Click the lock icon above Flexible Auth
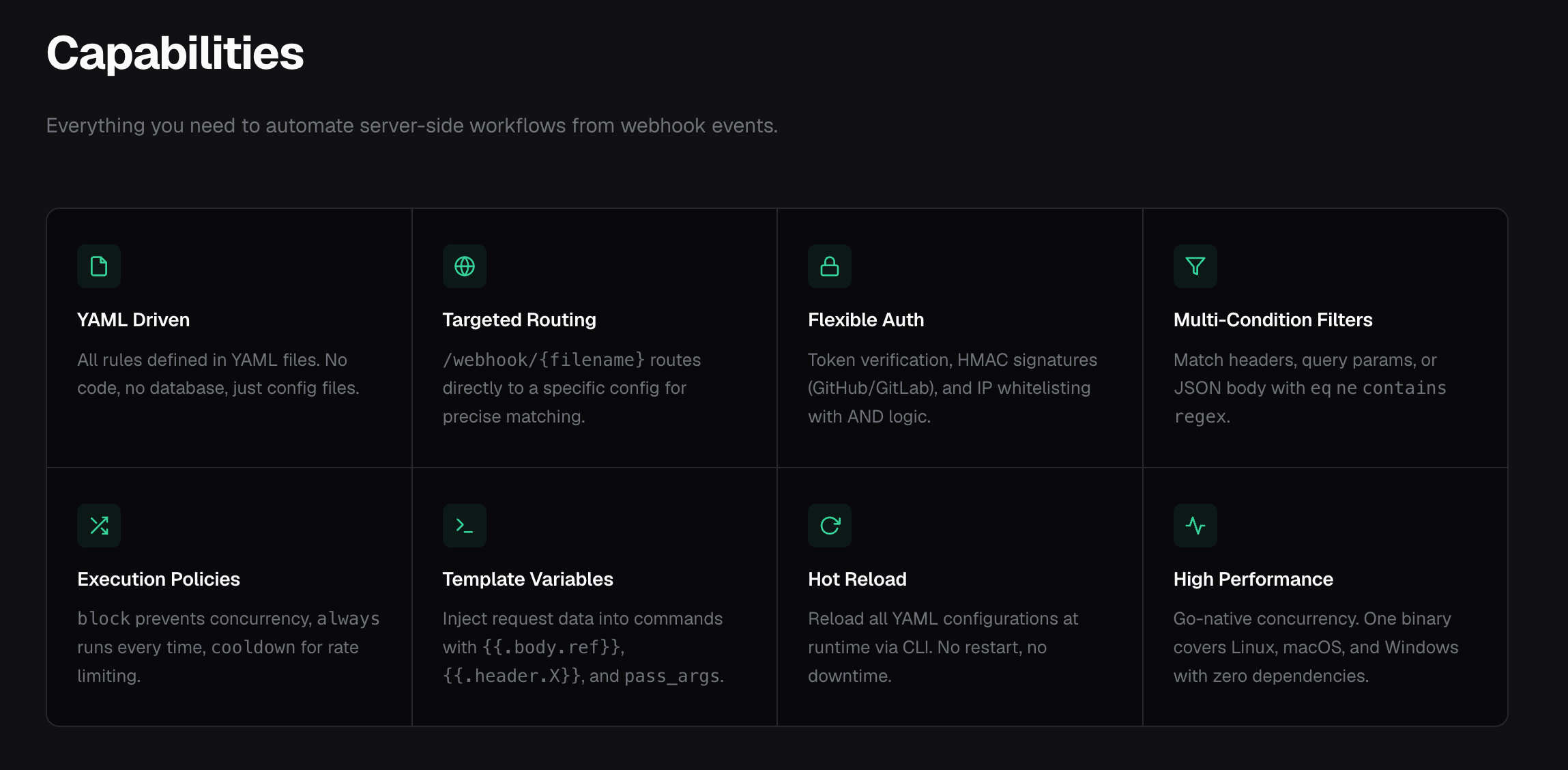The height and width of the screenshot is (770, 1568). pyautogui.click(x=830, y=266)
